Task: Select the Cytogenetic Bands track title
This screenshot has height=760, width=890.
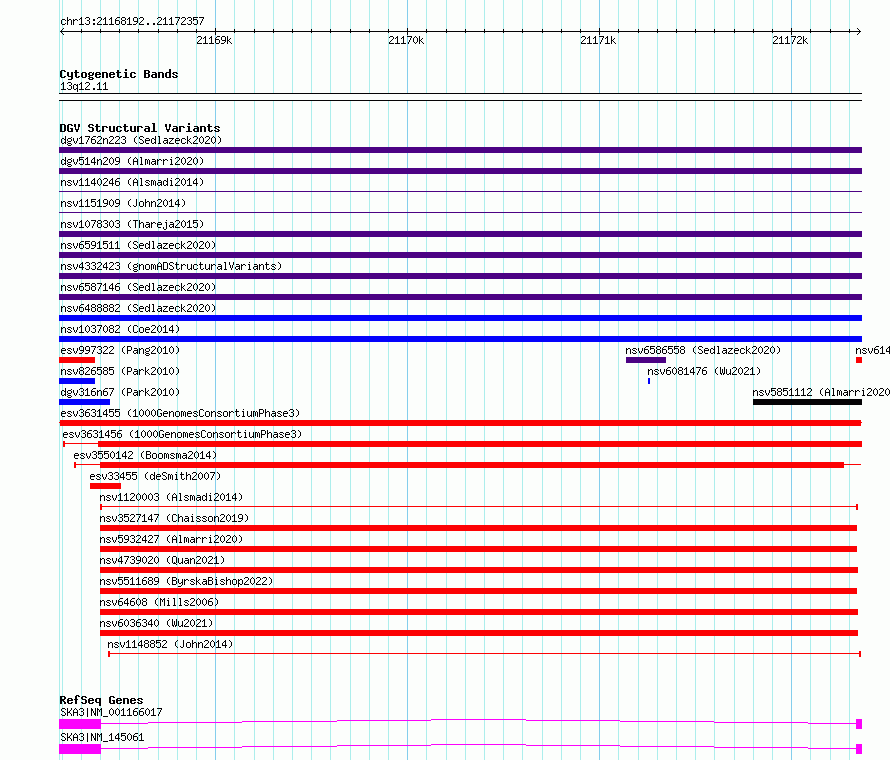Action: pyautogui.click(x=118, y=74)
